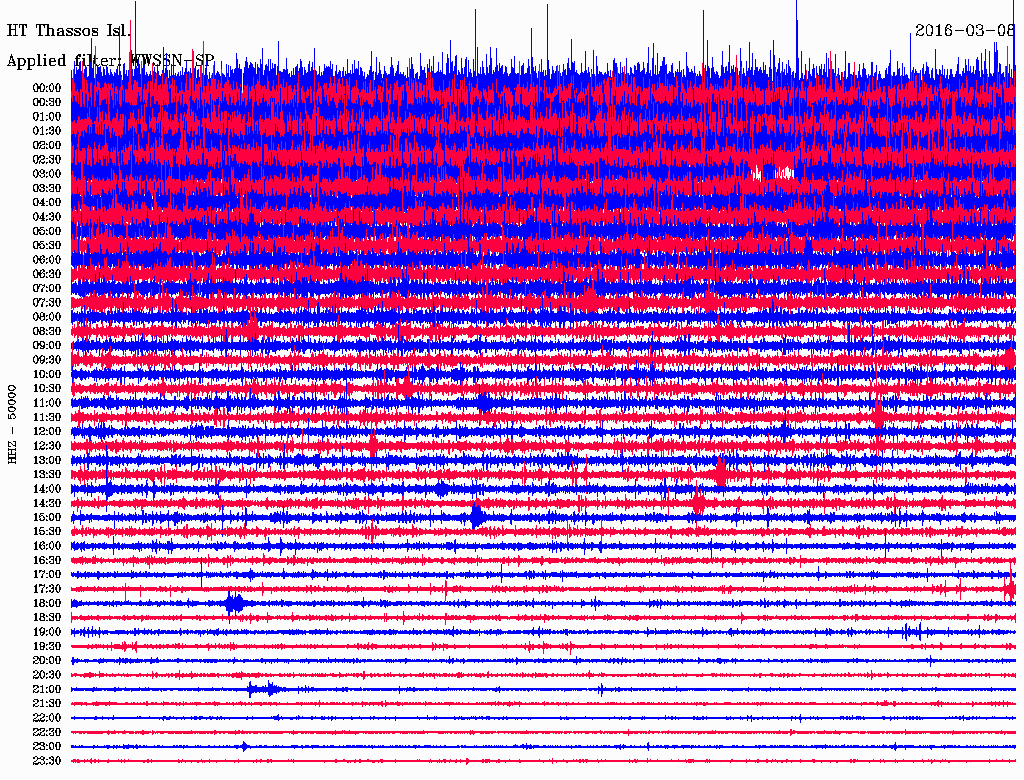Select the 06:30 time label
Screen dimensions: 1024x780
[47, 274]
